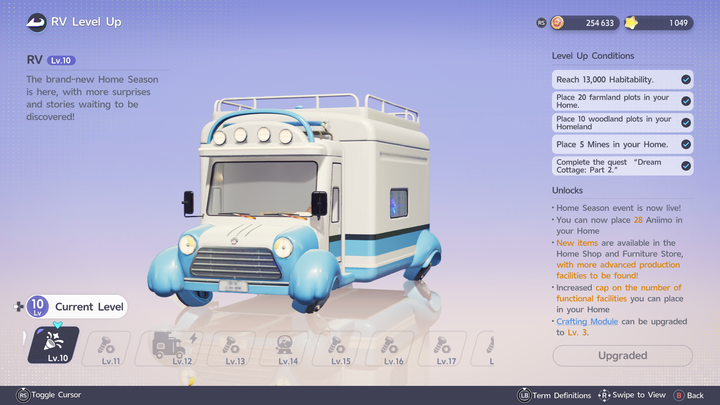720x405 pixels.
Task: Click the Unlocks heading
Action: coord(568,191)
